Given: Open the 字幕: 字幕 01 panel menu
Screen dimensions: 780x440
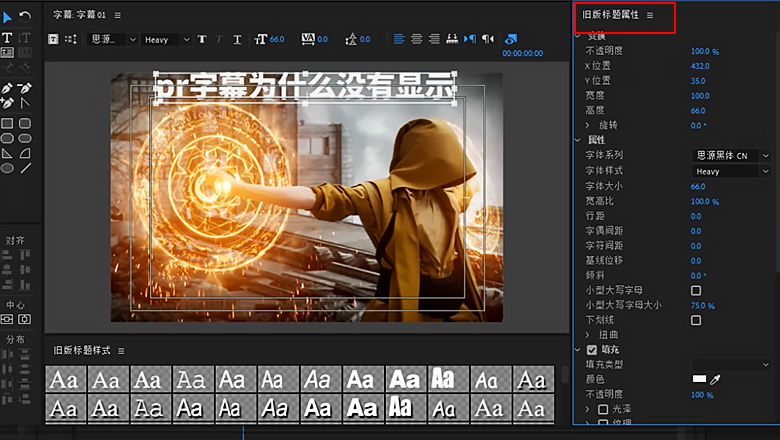Looking at the screenshot, I should 117,15.
